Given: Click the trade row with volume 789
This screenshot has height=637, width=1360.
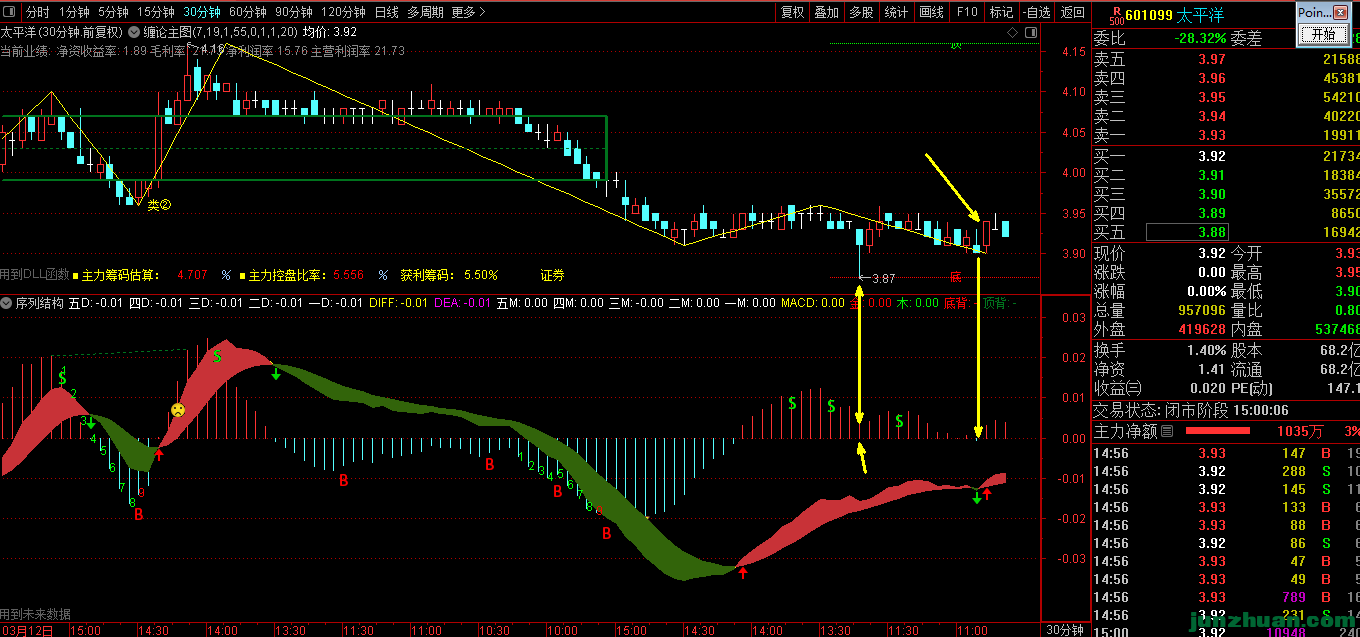Looking at the screenshot, I should (1225, 597).
